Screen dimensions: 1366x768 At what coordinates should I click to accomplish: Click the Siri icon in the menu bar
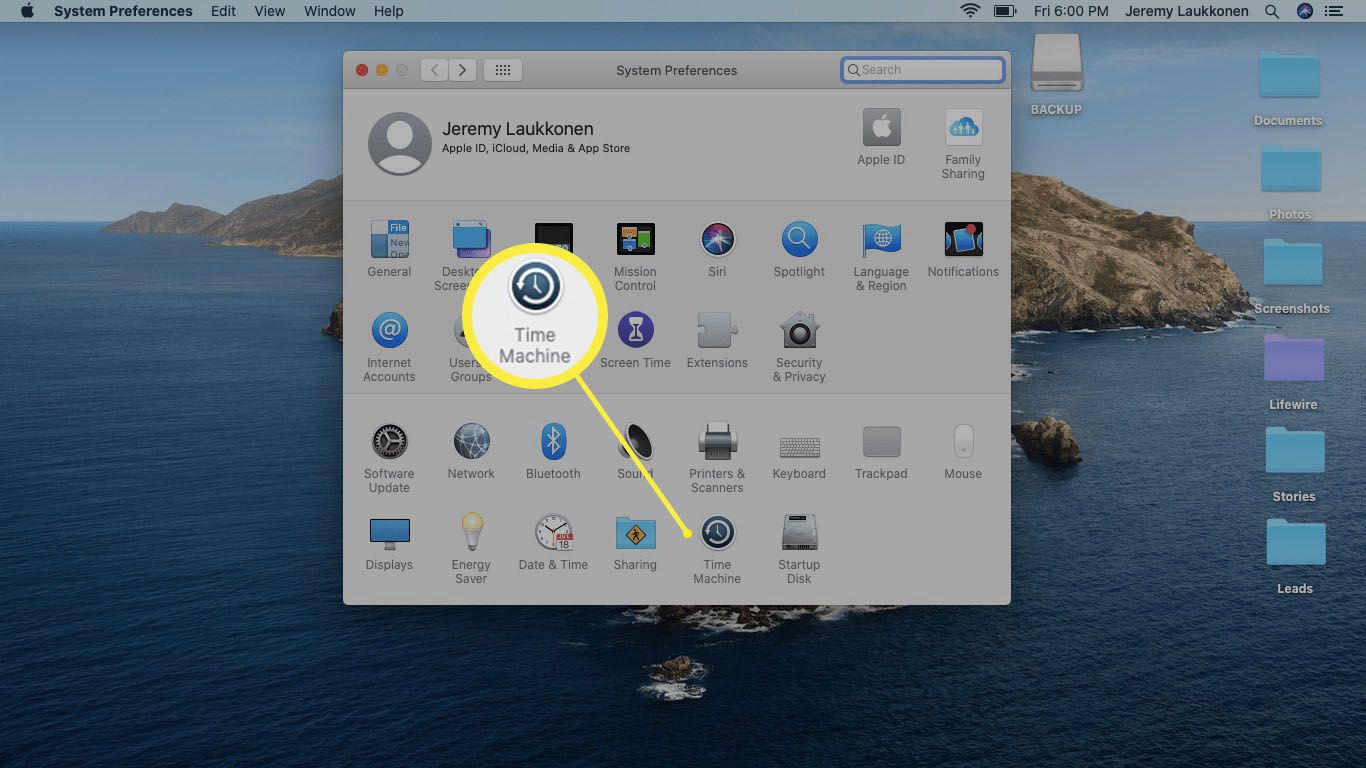pyautogui.click(x=1304, y=11)
